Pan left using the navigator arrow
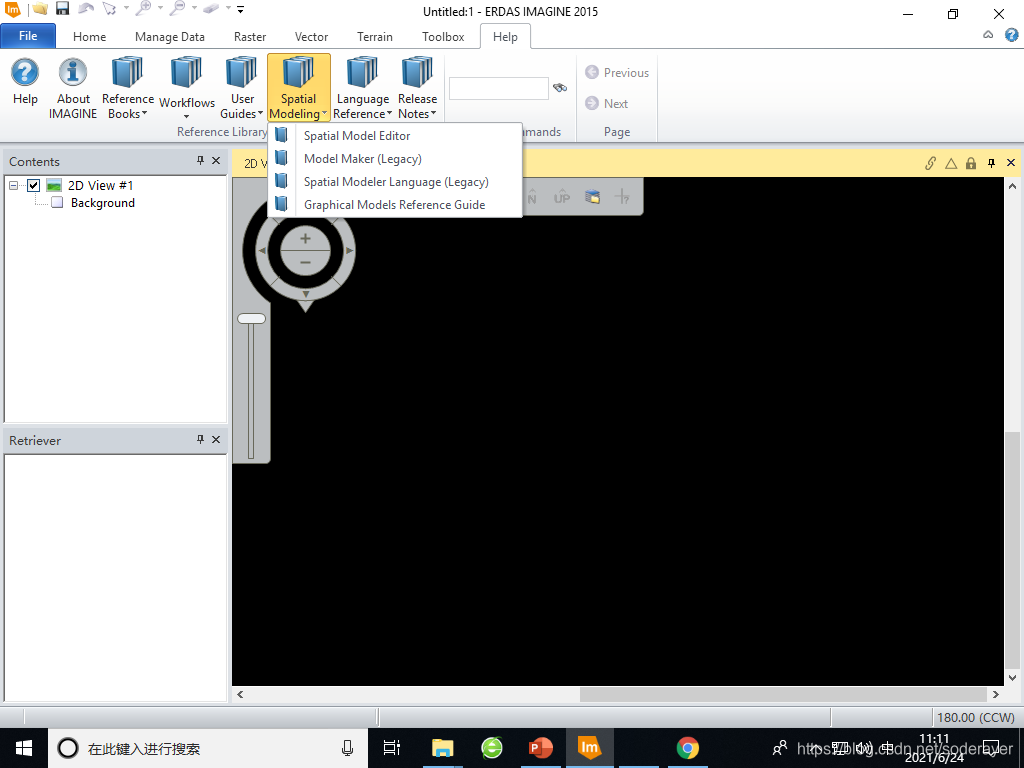 point(262,250)
